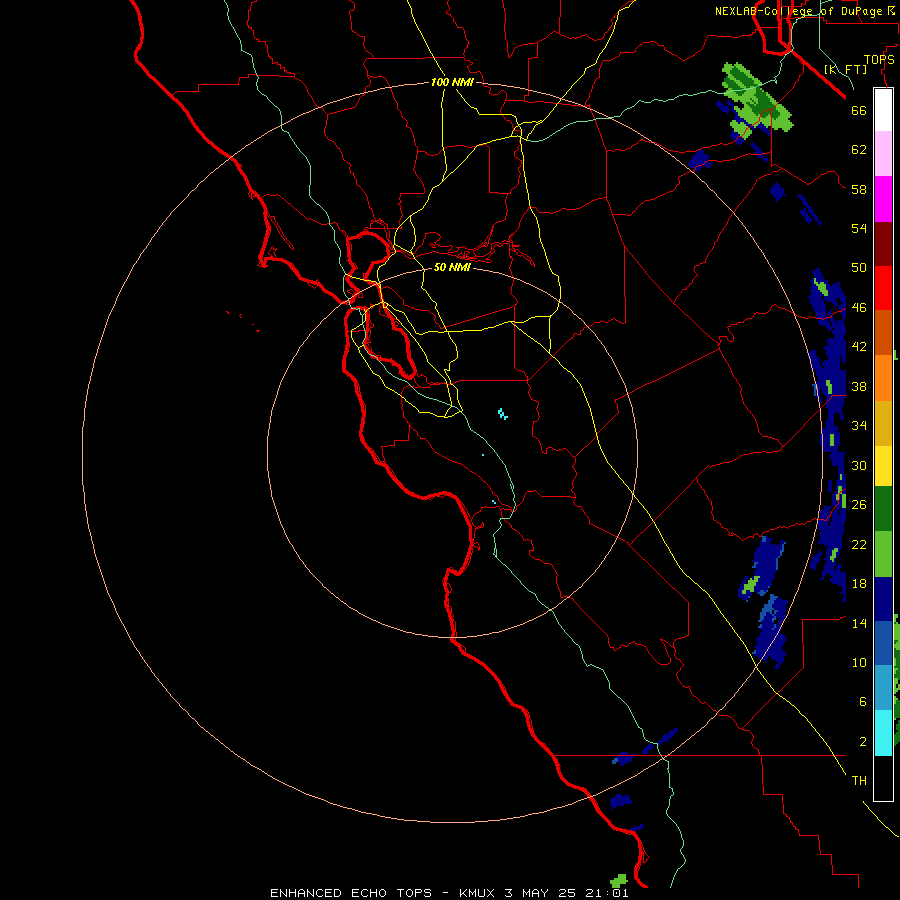Select the dark red legend swatch
Image resolution: width=900 pixels, height=900 pixels.
883,243
